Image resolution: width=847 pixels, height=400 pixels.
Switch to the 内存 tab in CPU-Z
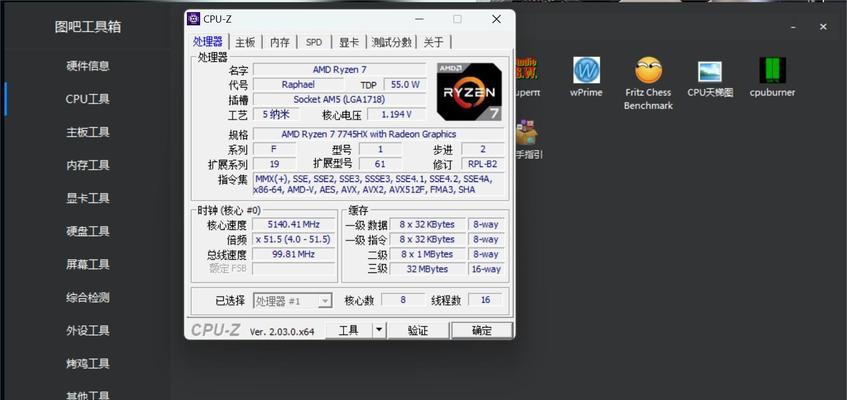pos(279,42)
